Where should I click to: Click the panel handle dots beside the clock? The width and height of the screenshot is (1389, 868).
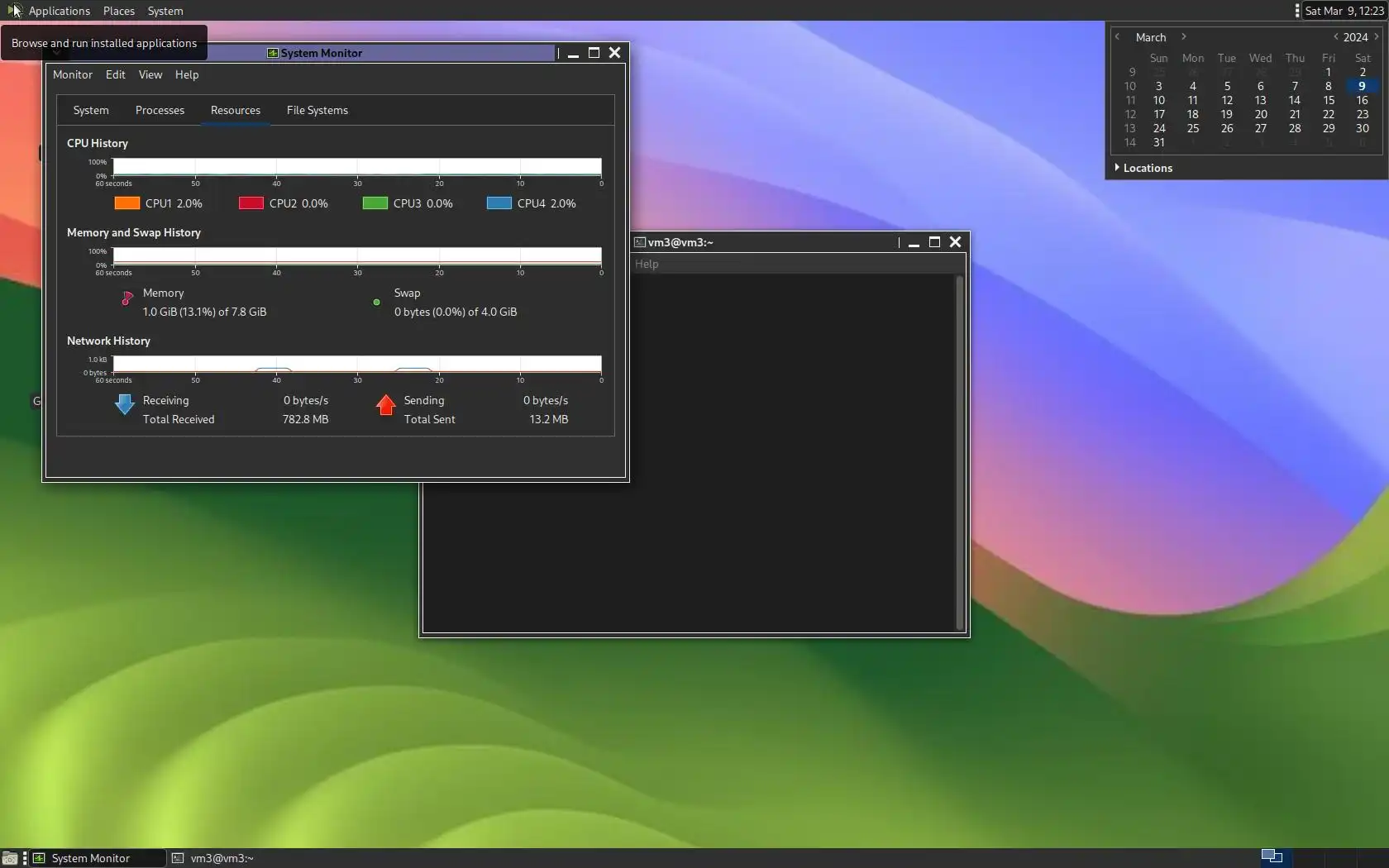1296,11
